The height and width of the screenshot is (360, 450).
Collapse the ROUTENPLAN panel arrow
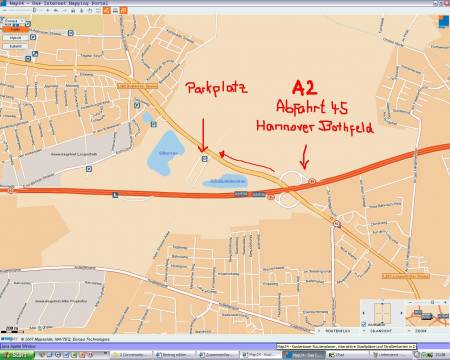point(319,331)
